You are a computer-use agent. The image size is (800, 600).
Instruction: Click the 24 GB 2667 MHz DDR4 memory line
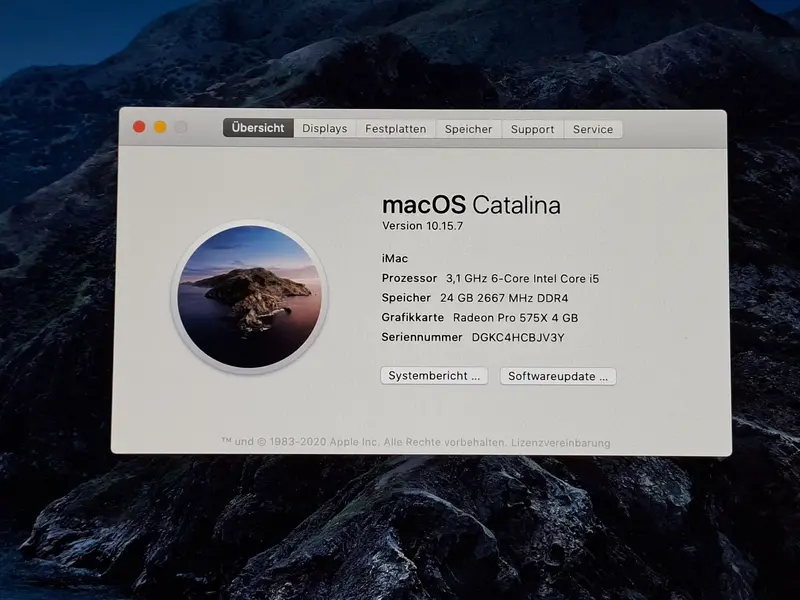coord(504,298)
